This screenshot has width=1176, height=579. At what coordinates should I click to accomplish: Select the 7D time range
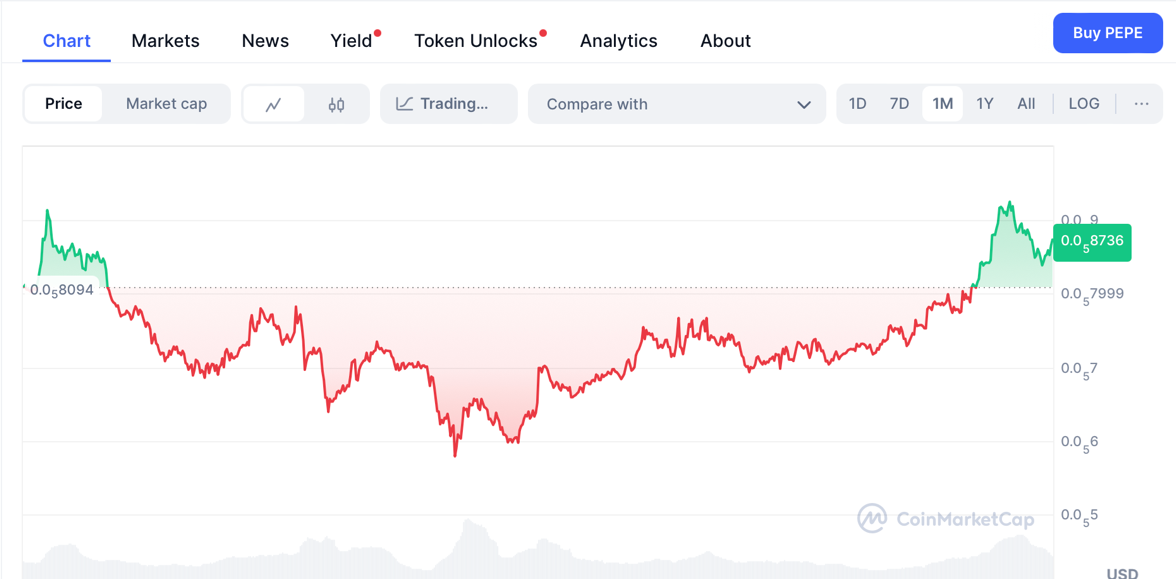point(899,104)
